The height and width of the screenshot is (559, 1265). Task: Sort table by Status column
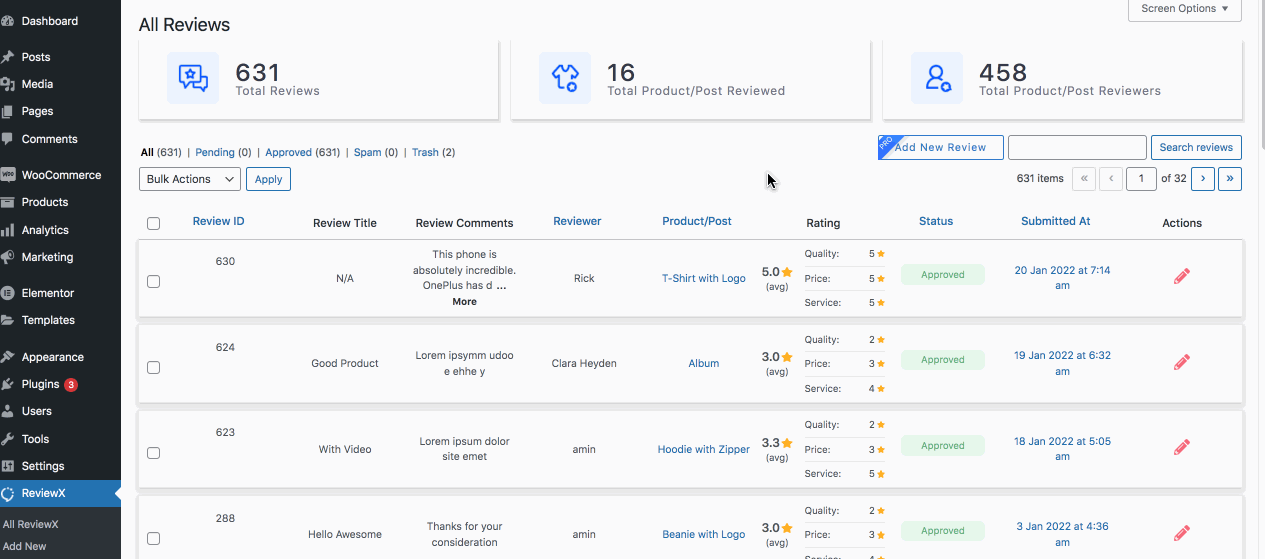tap(936, 221)
